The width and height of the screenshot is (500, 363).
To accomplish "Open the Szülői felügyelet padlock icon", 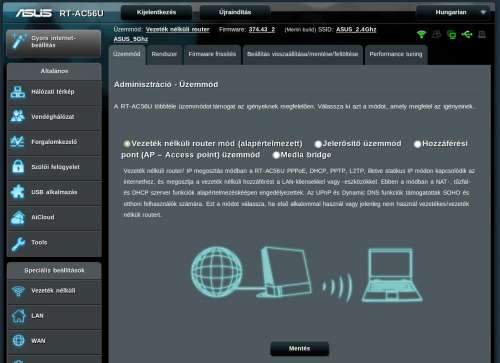I will click(x=18, y=167).
